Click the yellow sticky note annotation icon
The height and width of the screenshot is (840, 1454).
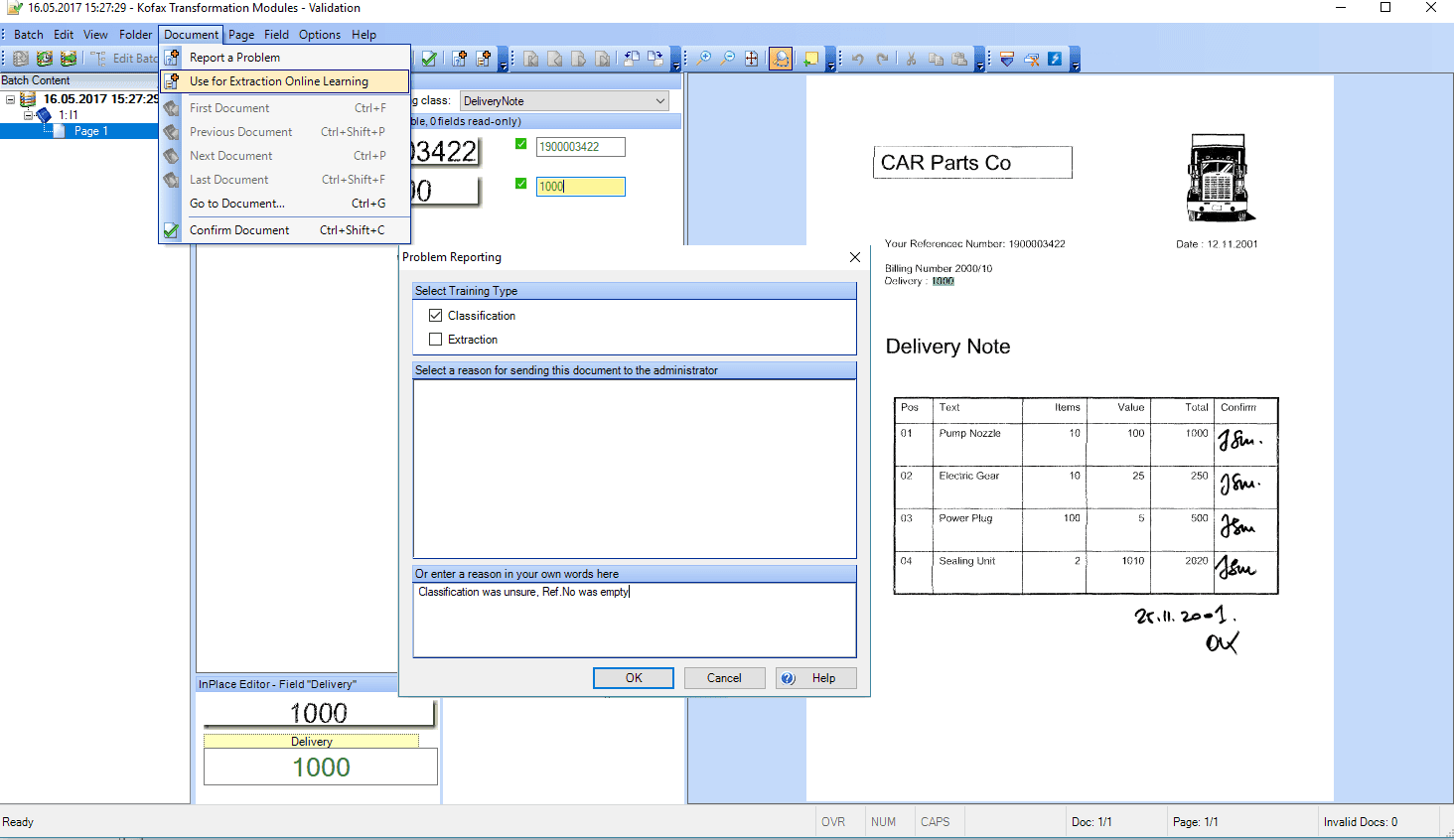[x=810, y=59]
